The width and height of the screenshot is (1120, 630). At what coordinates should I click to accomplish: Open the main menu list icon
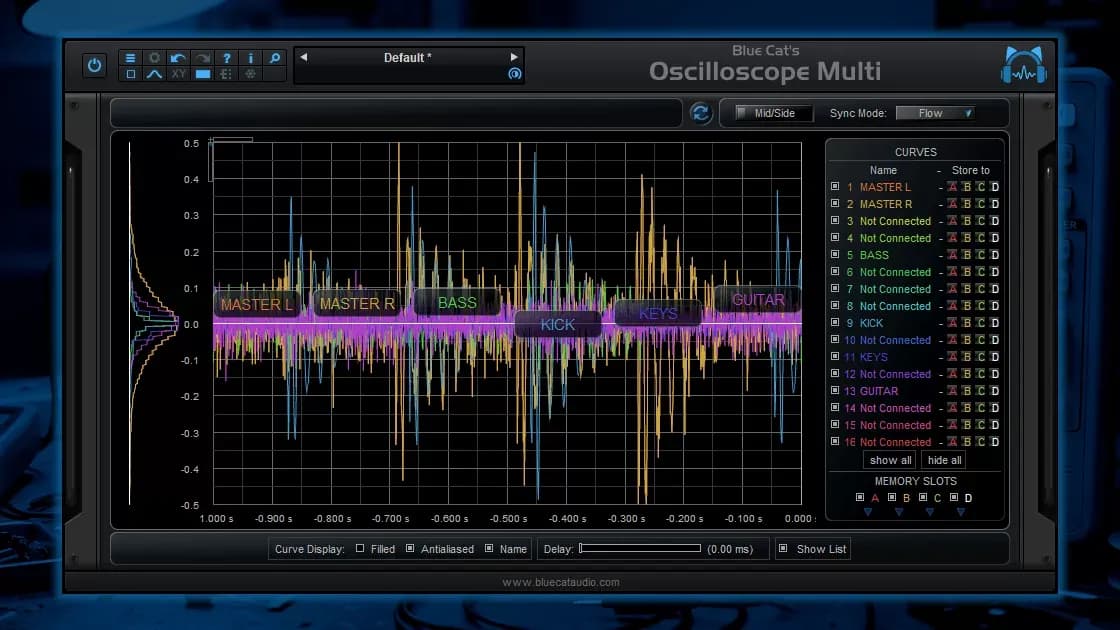point(130,58)
